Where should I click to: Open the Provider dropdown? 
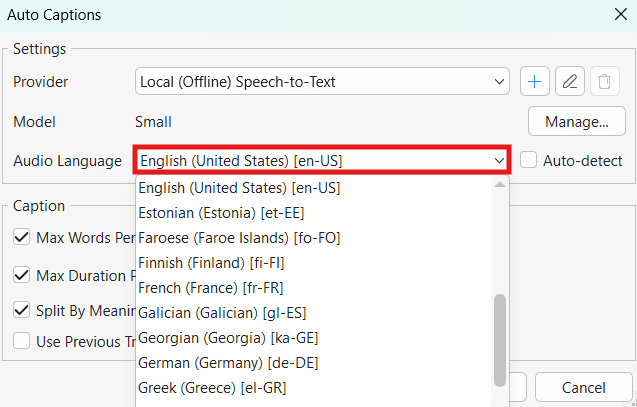tap(322, 82)
